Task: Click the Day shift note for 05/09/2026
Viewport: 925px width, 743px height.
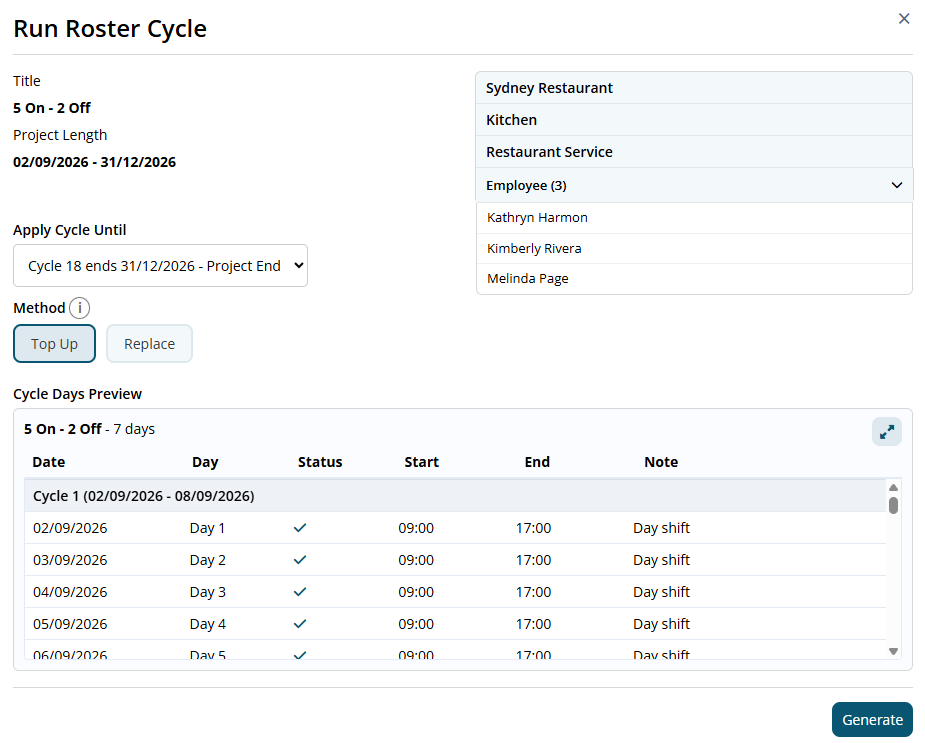Action: tap(661, 624)
